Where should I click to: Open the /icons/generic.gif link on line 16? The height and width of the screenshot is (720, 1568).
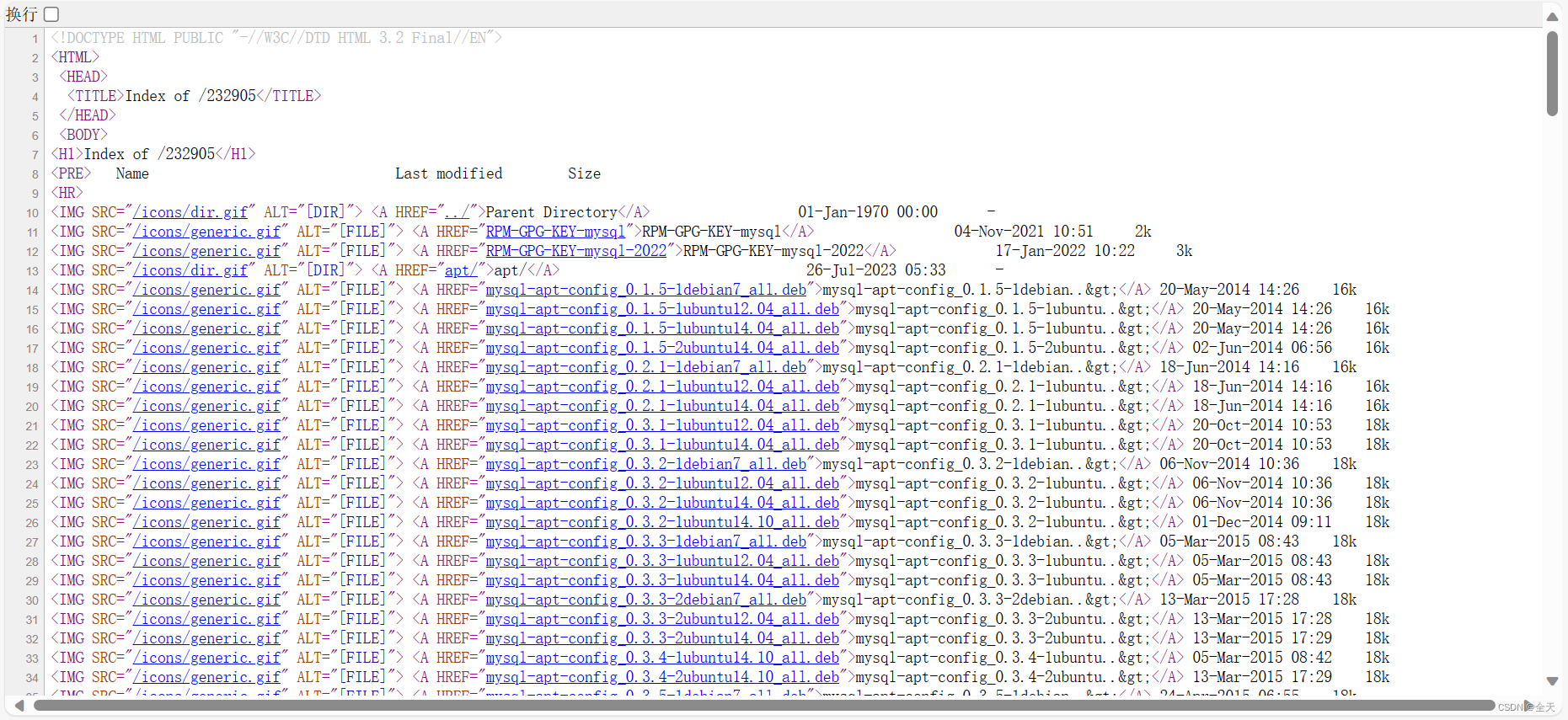207,328
